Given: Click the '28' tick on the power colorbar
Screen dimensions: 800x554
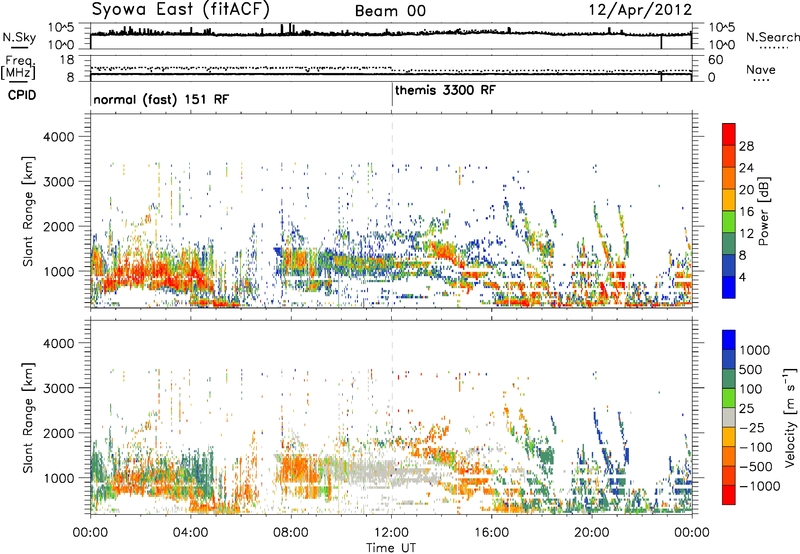Looking at the screenshot, I should (746, 146).
